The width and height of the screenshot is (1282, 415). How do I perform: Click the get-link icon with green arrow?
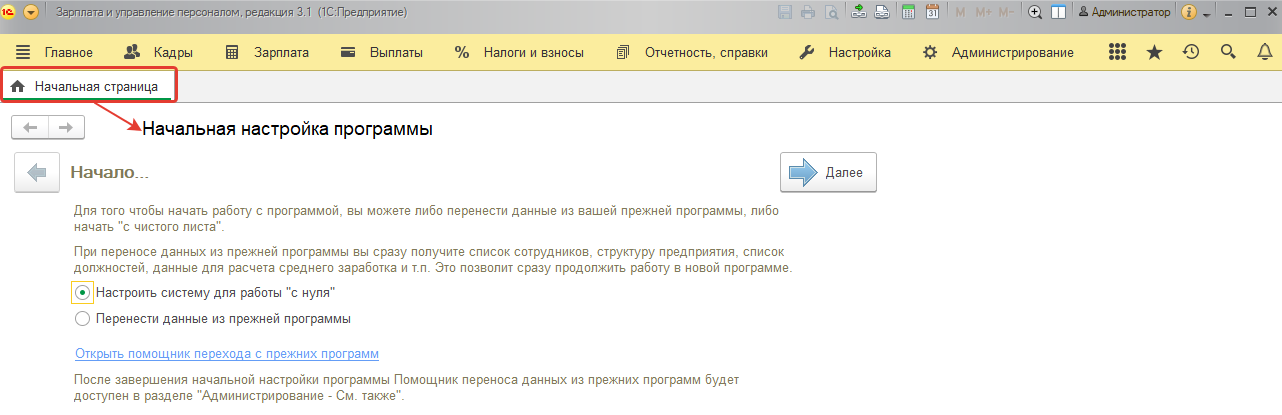point(859,12)
